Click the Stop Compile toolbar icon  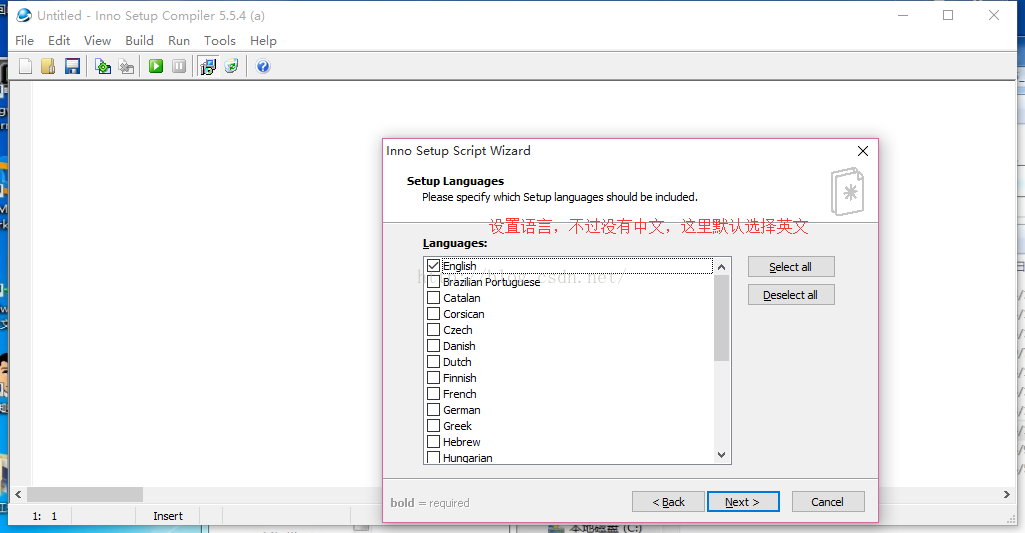[x=127, y=66]
